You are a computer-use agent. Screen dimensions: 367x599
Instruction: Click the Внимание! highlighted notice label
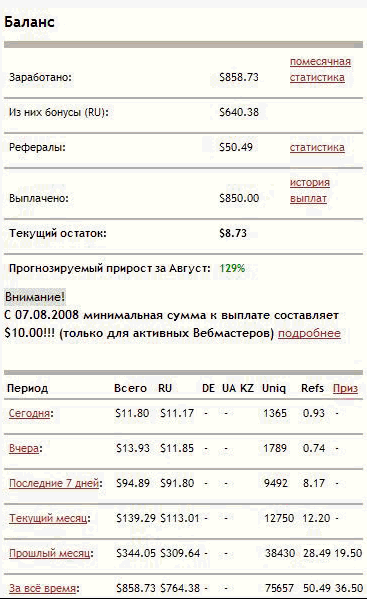point(35,297)
